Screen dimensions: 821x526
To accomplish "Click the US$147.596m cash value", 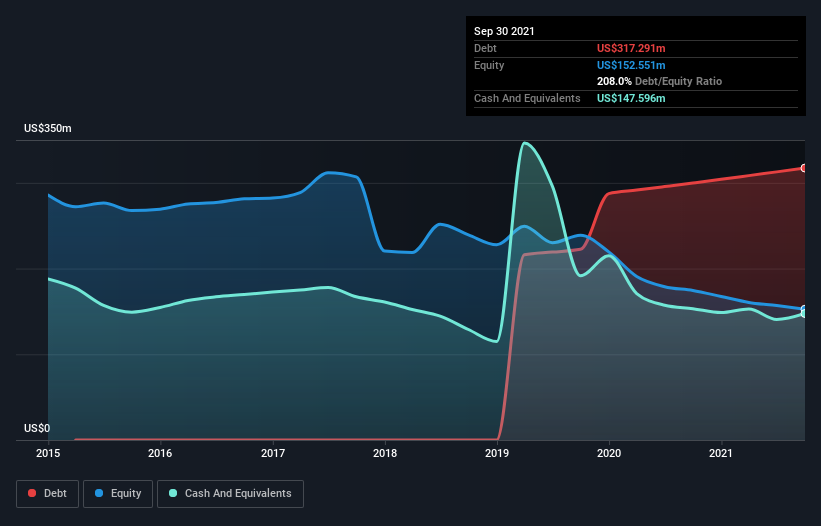I will pyautogui.click(x=631, y=98).
